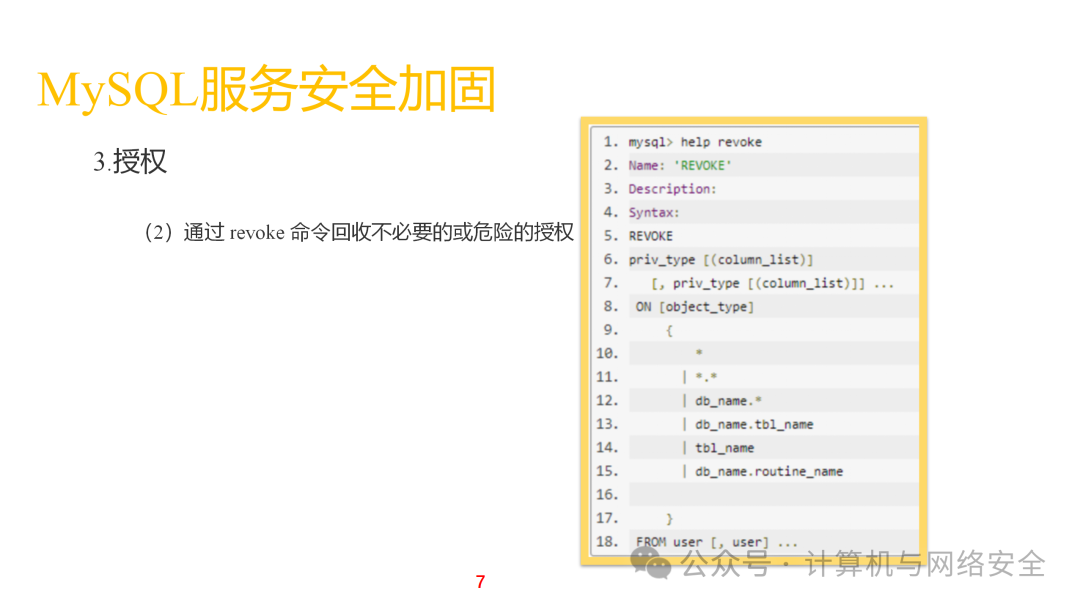Click line number 1 in the code gutter
The image size is (1080, 607).
pos(610,142)
